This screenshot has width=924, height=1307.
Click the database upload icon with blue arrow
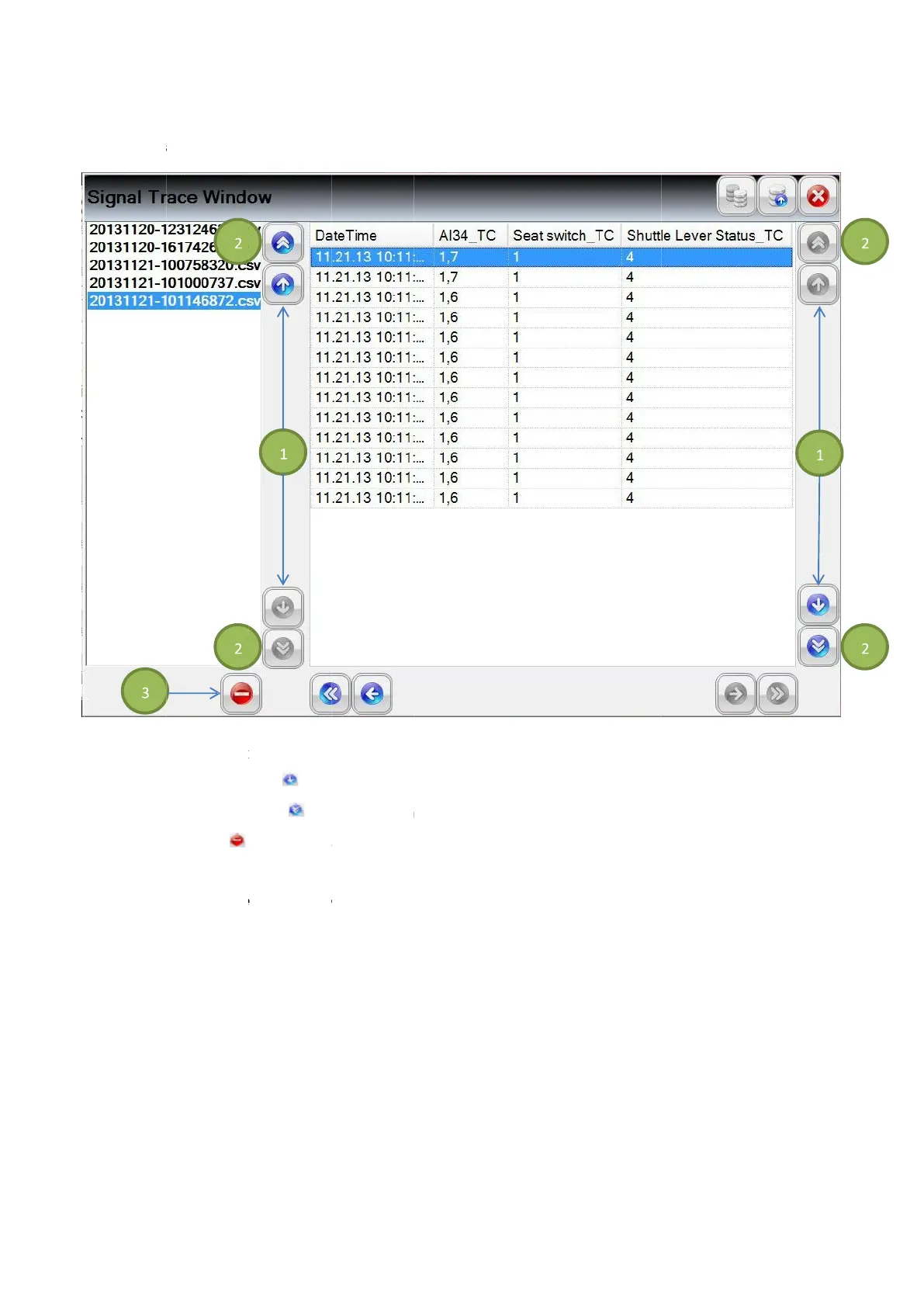click(777, 196)
